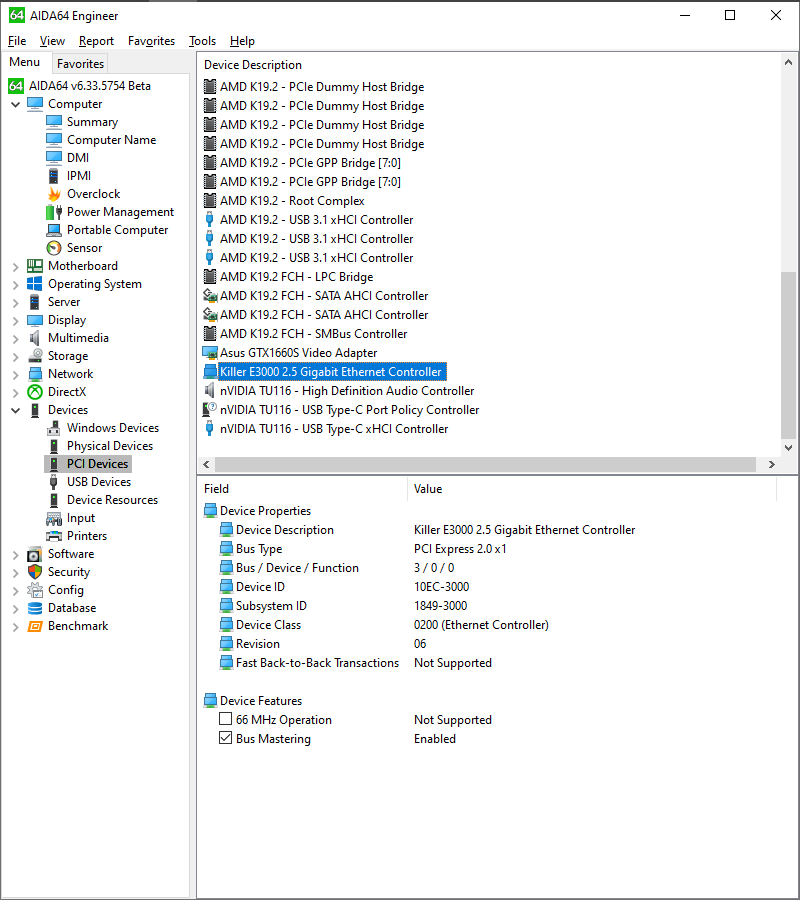Screen dimensions: 800x900
Task: Click the Portable Computer laptop icon
Action: pyautogui.click(x=54, y=230)
